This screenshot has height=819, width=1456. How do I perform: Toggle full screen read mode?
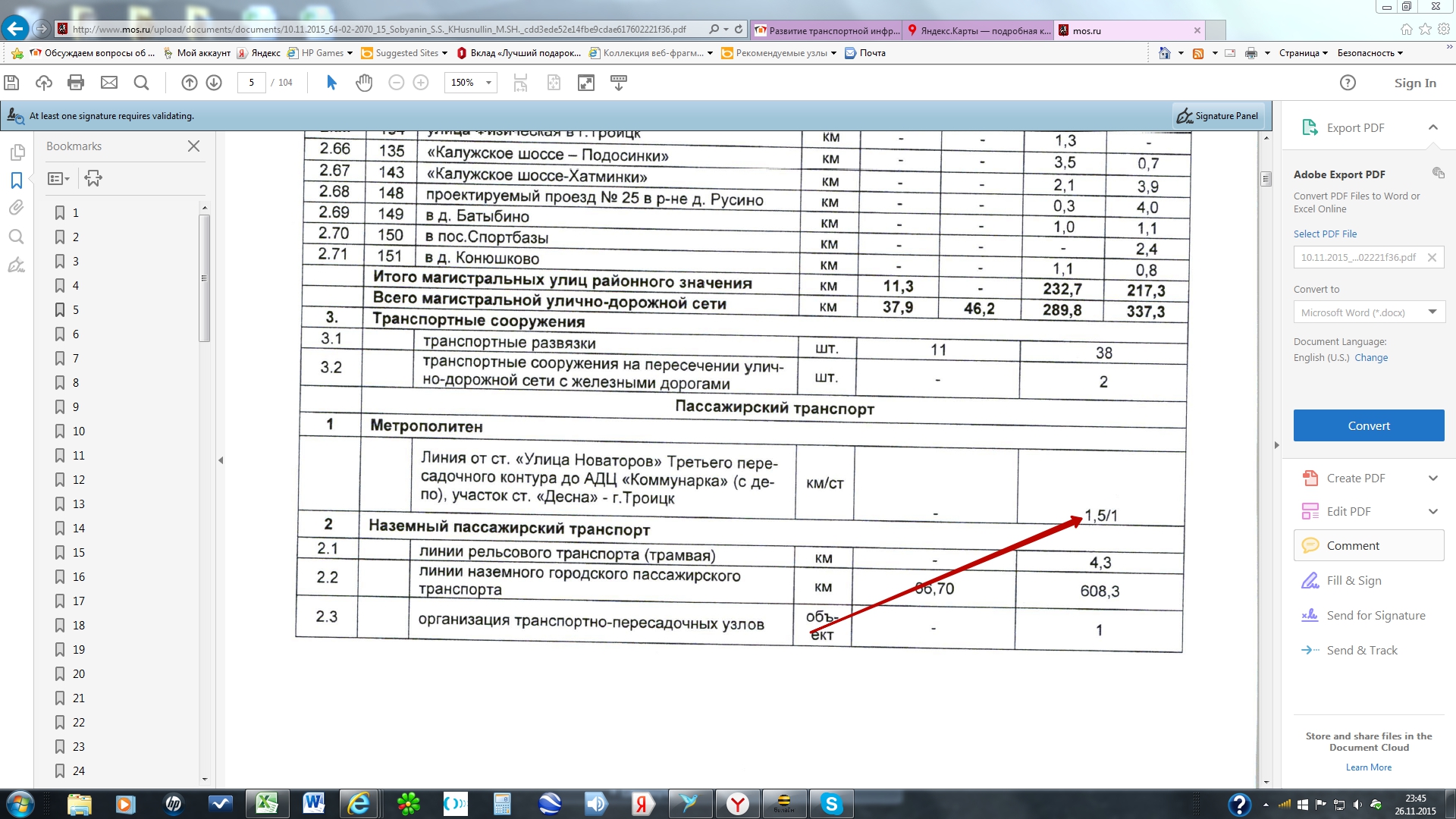586,83
